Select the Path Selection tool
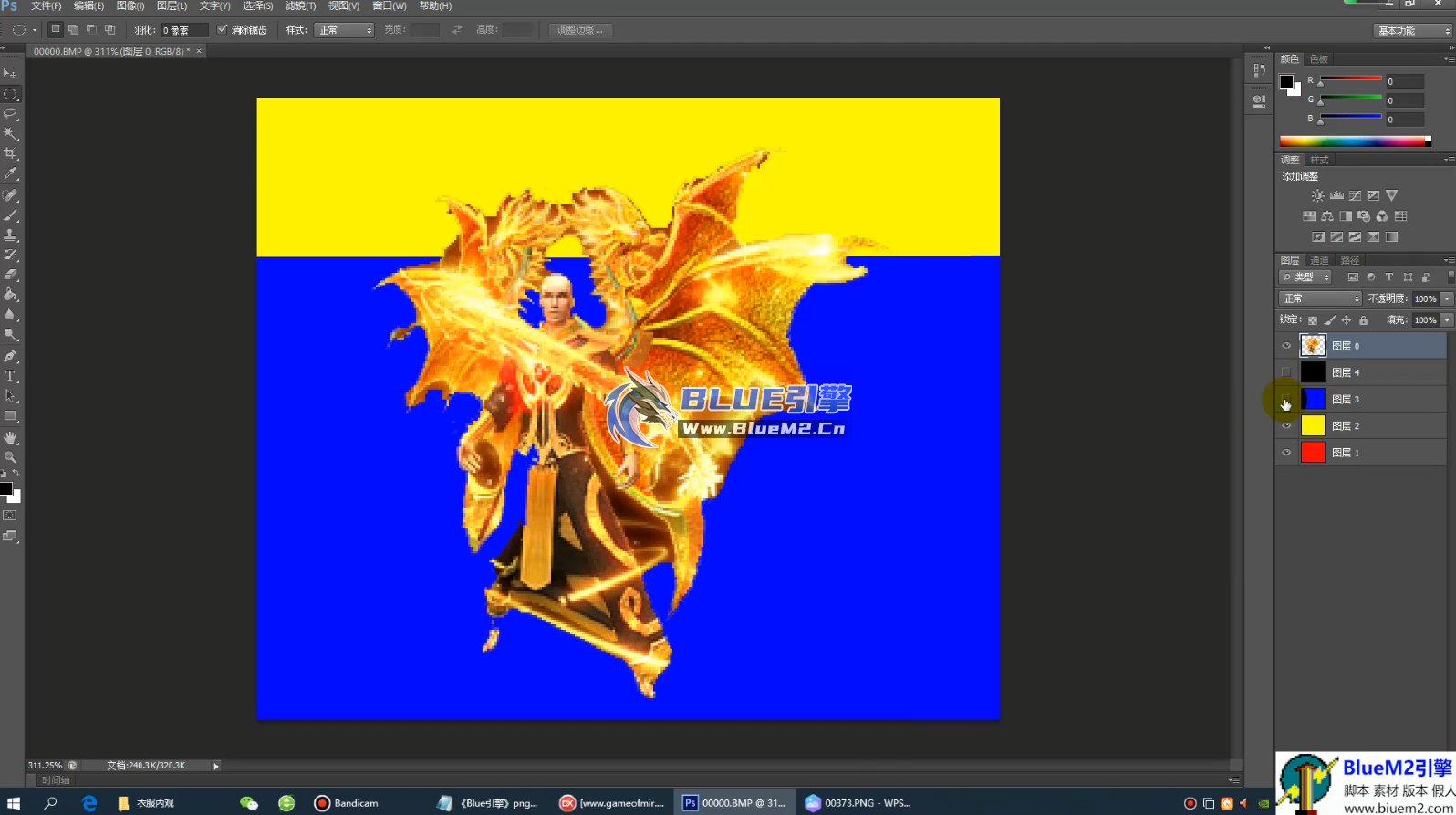Screen dimensions: 1456x815 pos(10,396)
